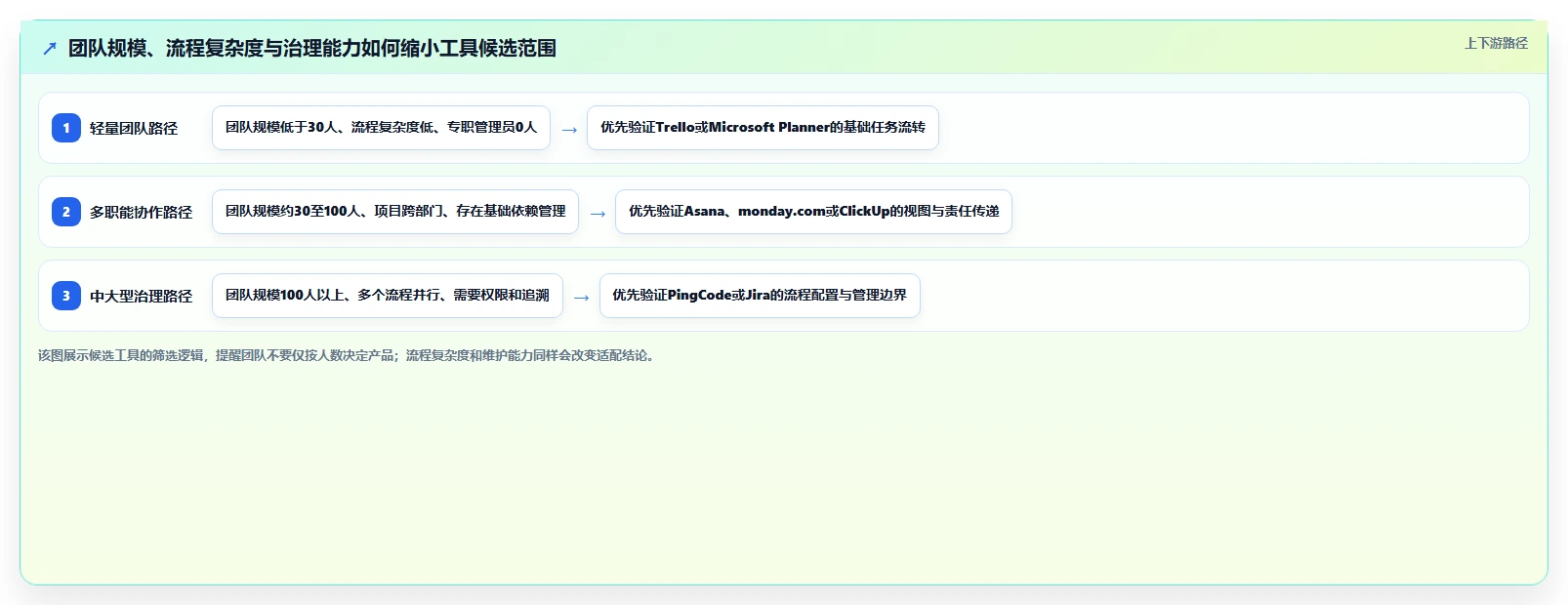Click the box 团队规模100人以上、多个流程并行、需要权限和追溯

click(x=388, y=296)
